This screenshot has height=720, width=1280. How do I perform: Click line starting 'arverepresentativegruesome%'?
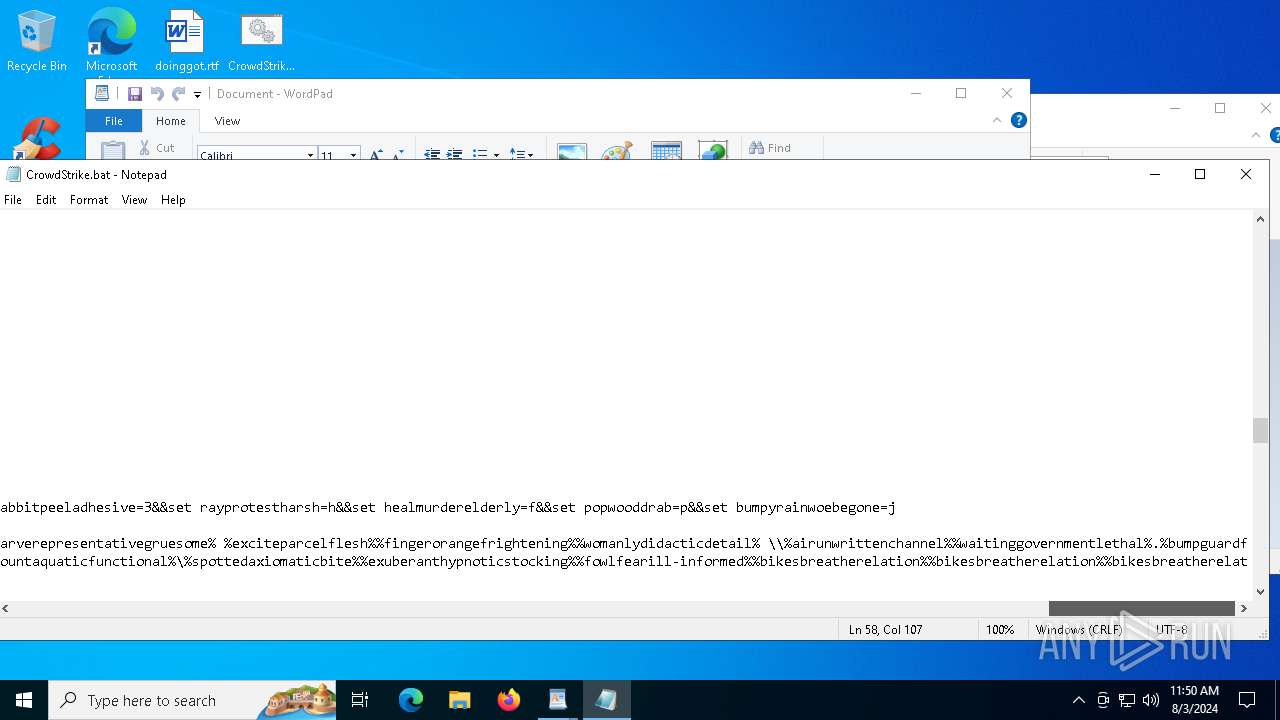click(624, 544)
